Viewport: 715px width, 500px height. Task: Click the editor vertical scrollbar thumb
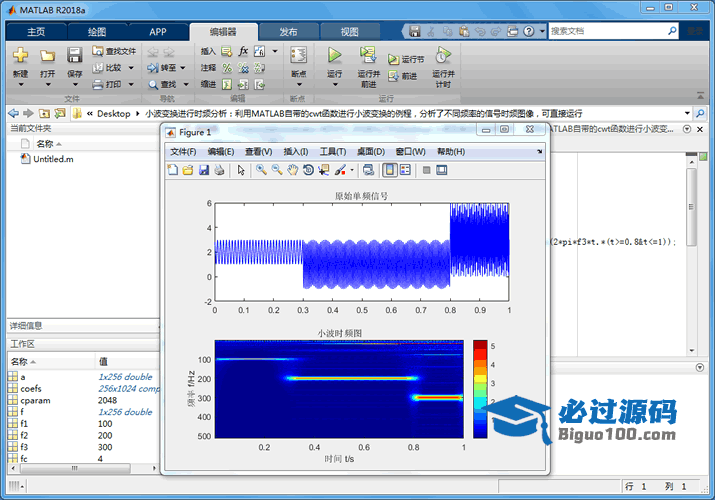pos(691,207)
